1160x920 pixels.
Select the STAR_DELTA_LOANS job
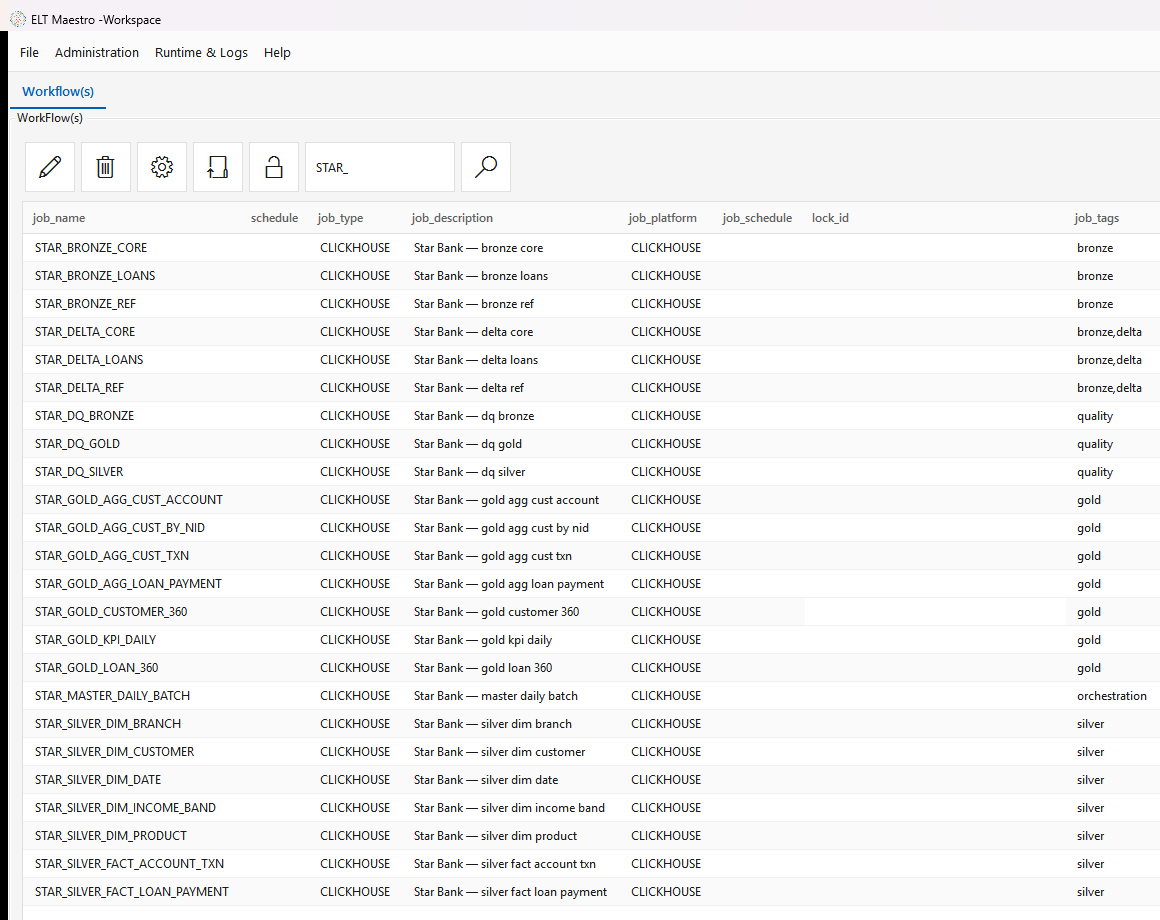pyautogui.click(x=89, y=360)
